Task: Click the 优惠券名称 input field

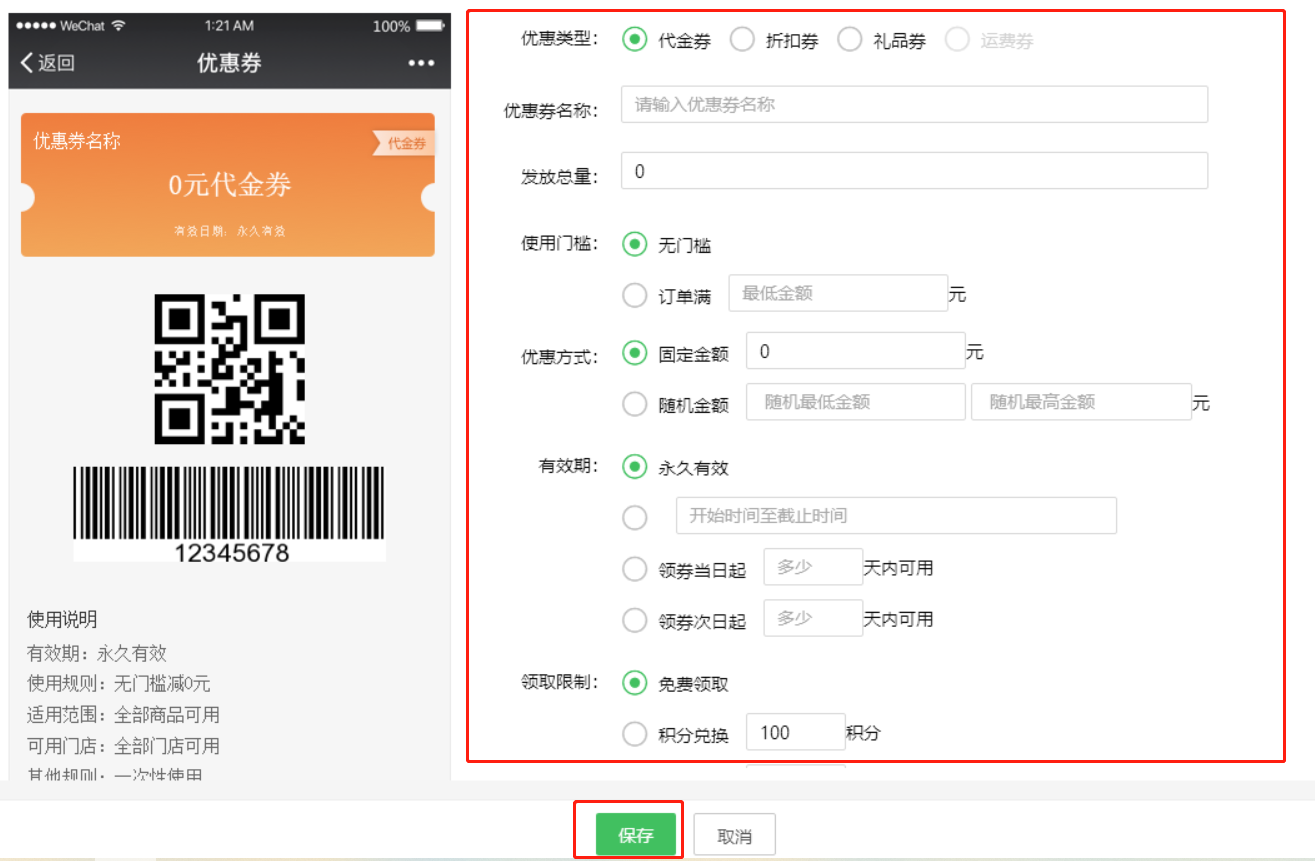Action: click(x=914, y=104)
